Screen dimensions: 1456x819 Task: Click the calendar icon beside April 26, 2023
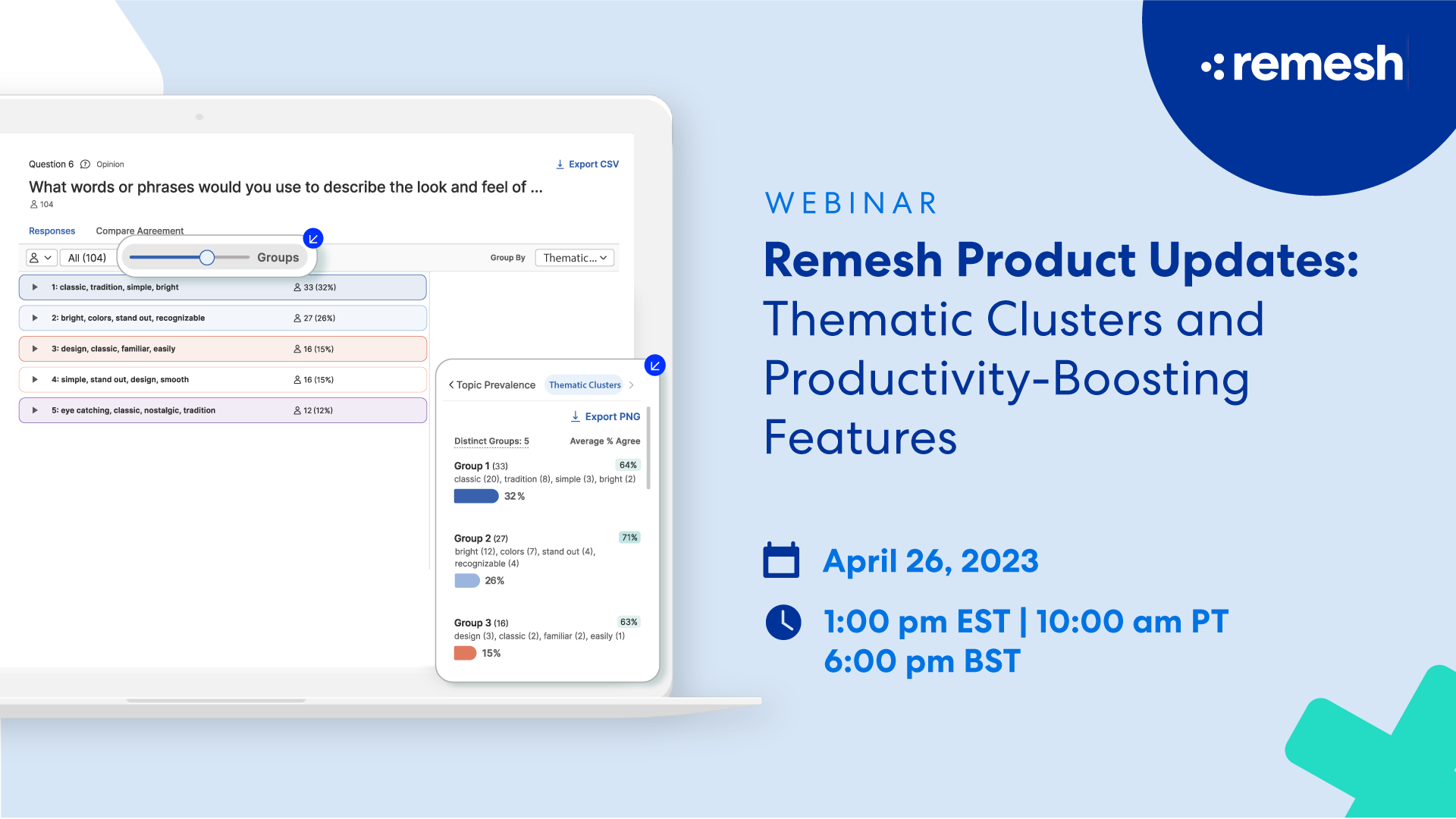tap(781, 561)
